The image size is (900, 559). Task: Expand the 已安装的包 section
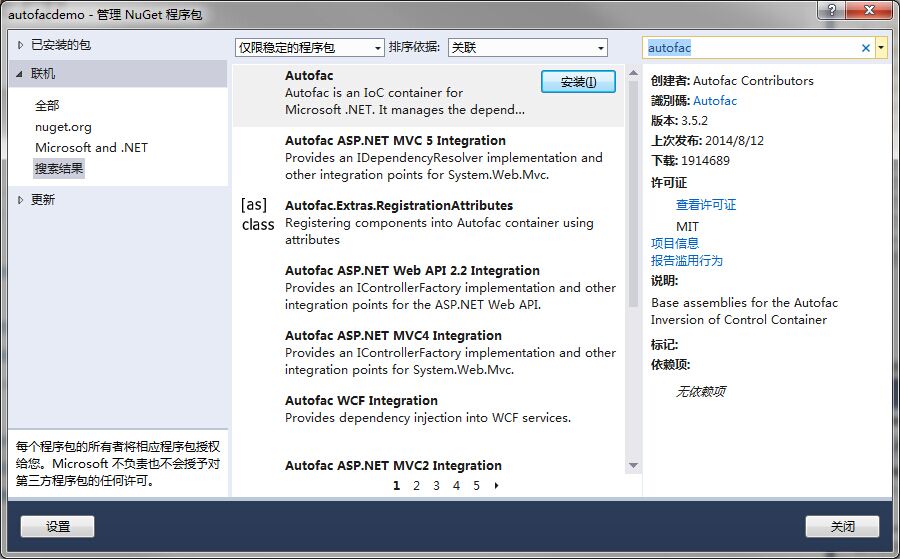click(21, 45)
